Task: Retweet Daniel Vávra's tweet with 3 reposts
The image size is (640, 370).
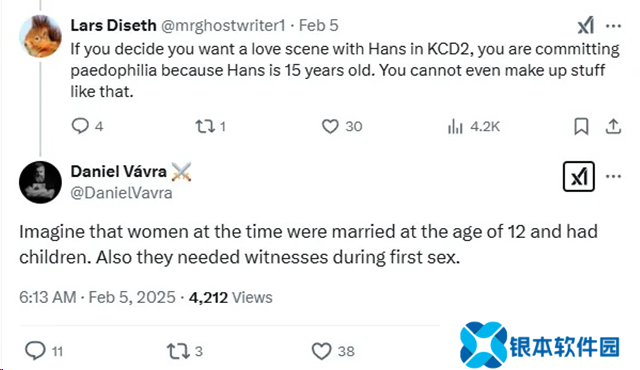Action: pos(178,351)
